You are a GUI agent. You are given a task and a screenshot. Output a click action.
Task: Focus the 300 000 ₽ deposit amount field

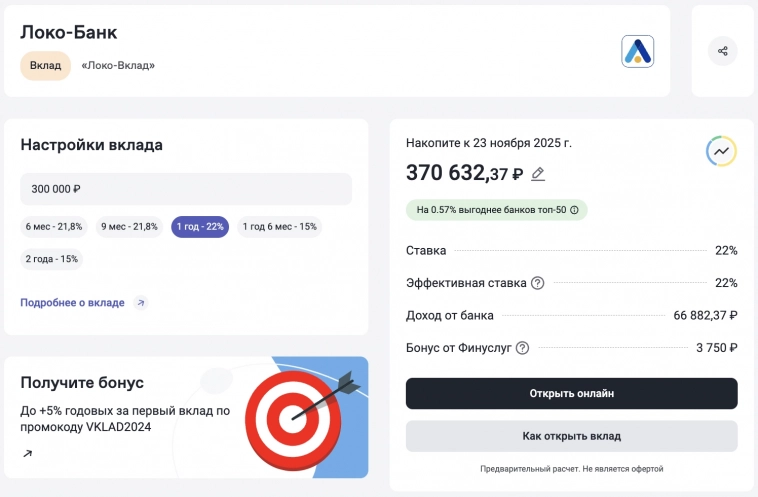[186, 189]
